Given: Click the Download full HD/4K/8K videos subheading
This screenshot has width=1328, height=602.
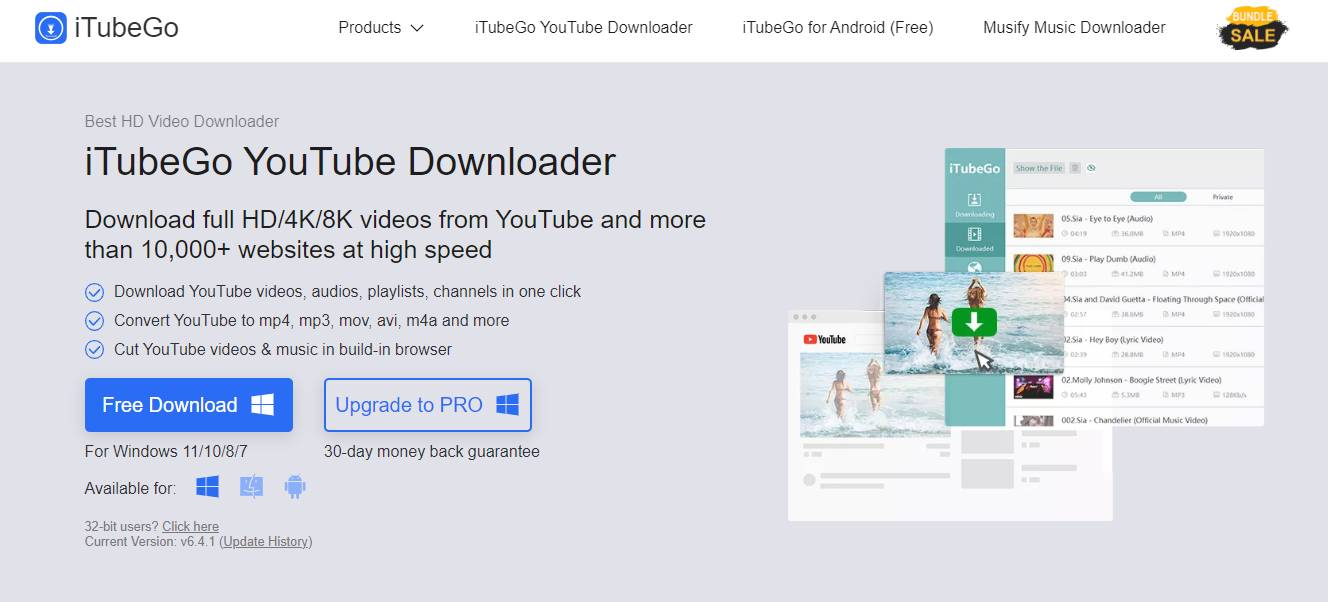Looking at the screenshot, I should coord(395,234).
